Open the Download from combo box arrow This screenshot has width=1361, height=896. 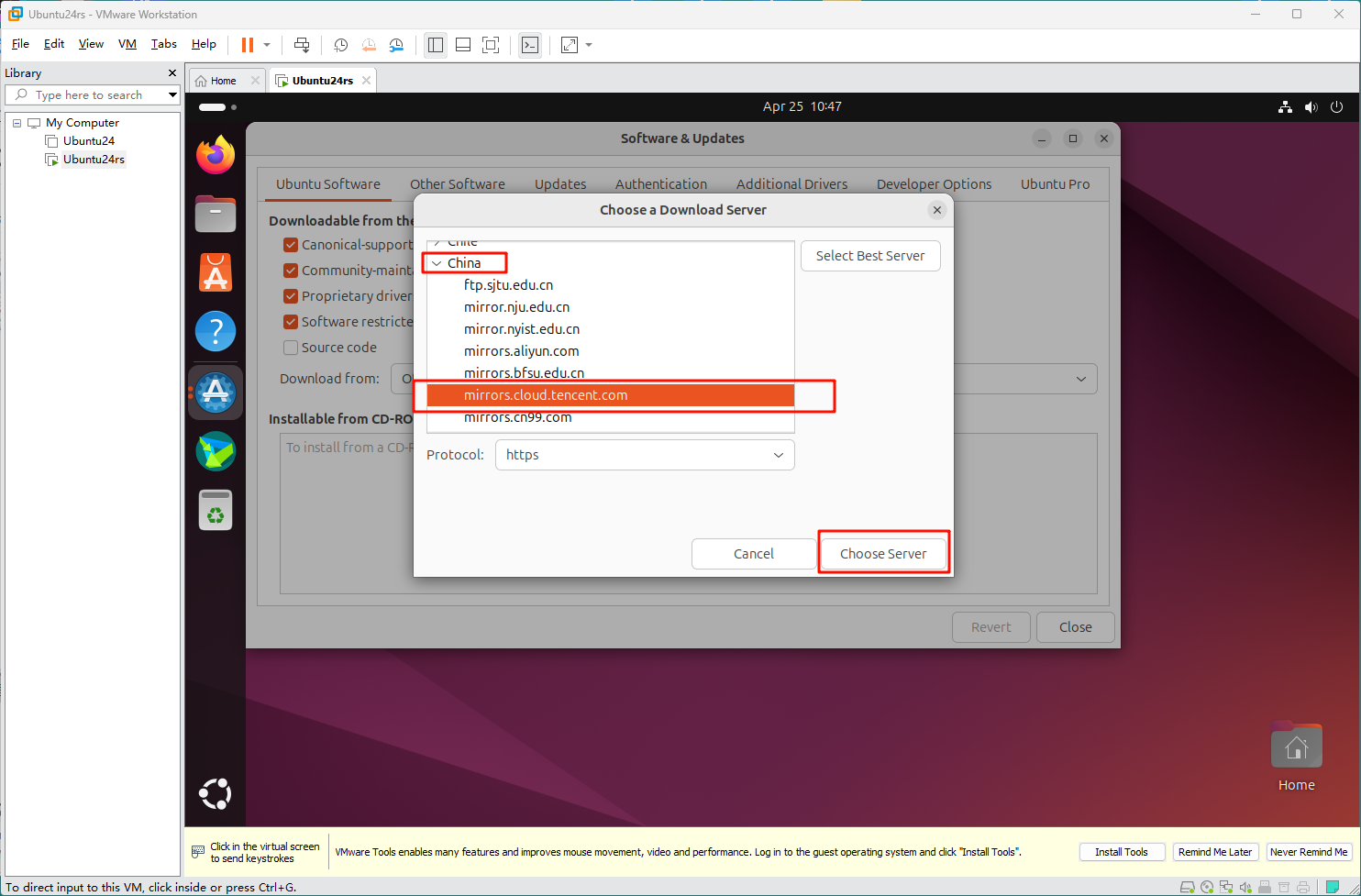tap(1081, 379)
